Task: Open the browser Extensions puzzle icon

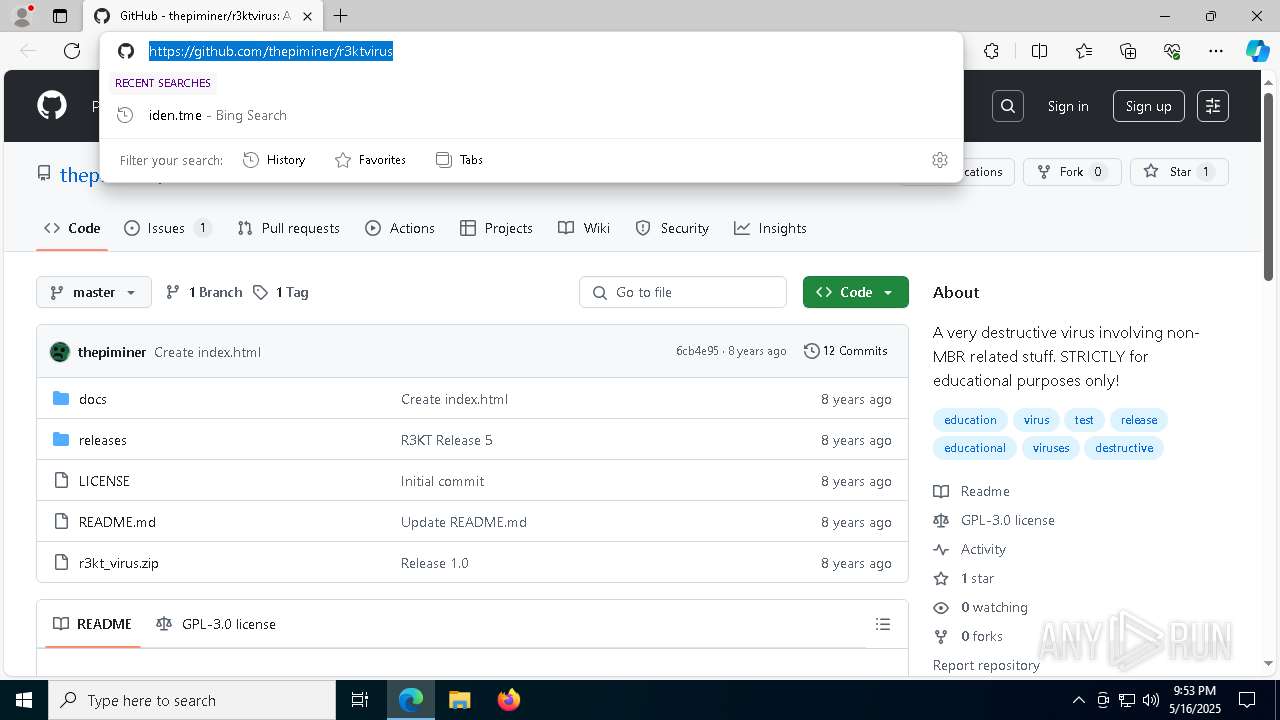Action: click(991, 51)
